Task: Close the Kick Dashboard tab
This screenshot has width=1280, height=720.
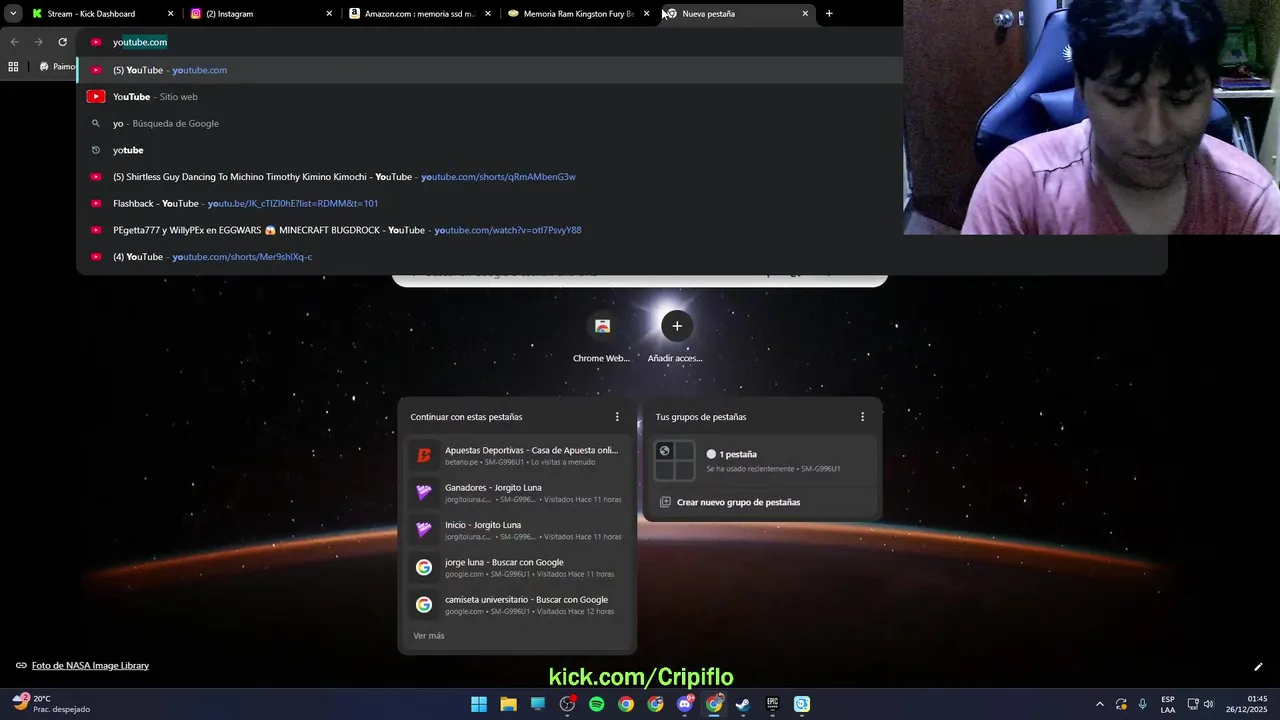Action: (170, 14)
